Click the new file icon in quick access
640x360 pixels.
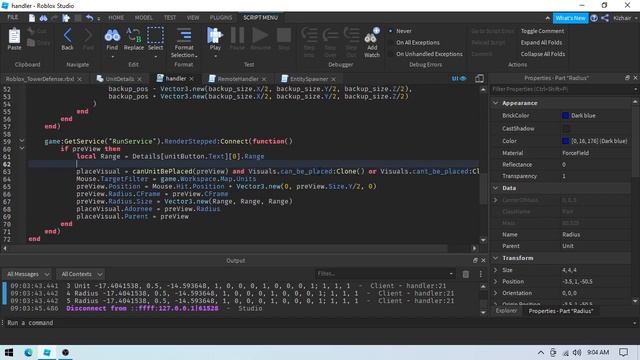coord(32,18)
